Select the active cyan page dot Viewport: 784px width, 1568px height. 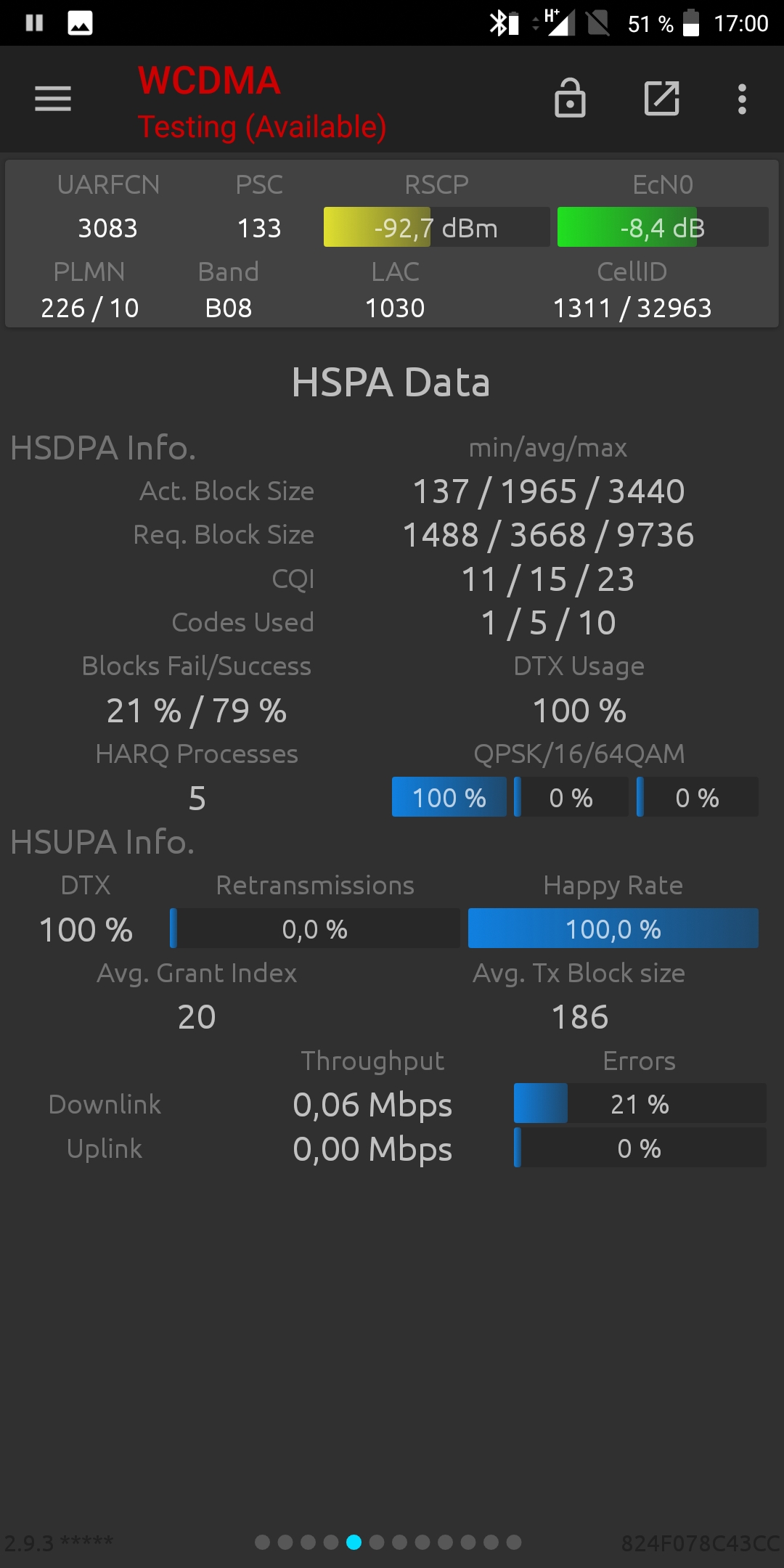point(354,1542)
